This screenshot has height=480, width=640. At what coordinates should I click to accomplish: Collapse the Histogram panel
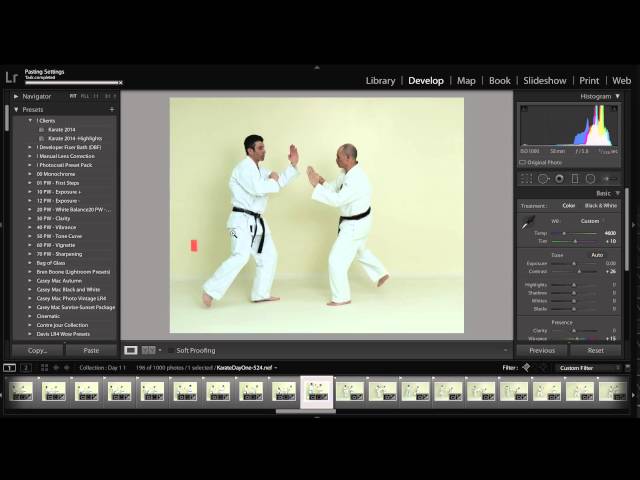[618, 96]
